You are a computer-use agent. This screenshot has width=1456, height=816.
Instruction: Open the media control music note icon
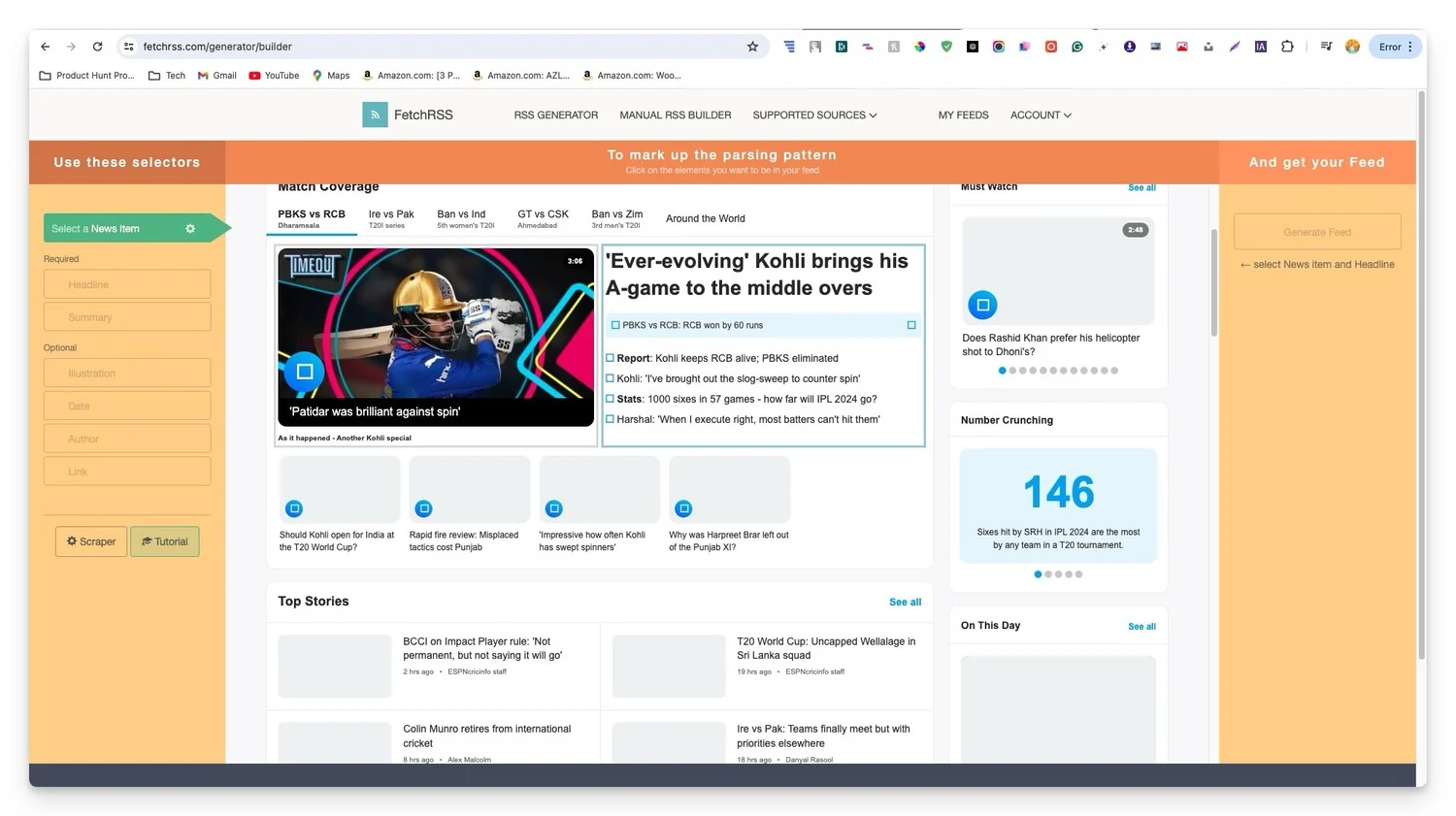click(1326, 47)
